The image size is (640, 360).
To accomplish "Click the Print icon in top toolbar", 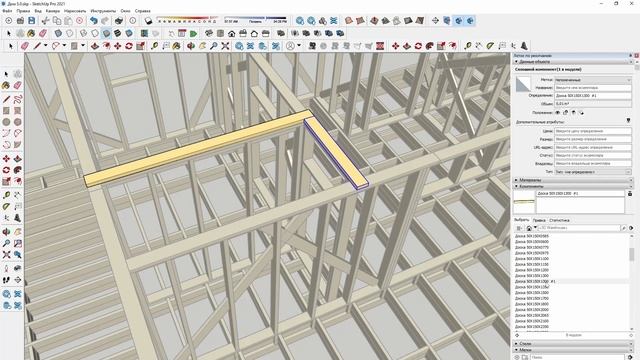I will pyautogui.click(x=119, y=20).
